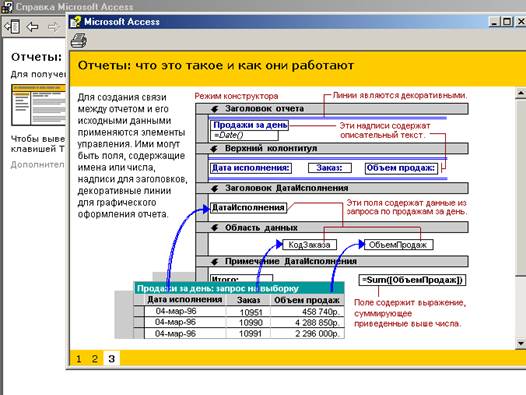Click the Дата исполнения column header in query
Viewport: 526px width, 395px height.
185,300
